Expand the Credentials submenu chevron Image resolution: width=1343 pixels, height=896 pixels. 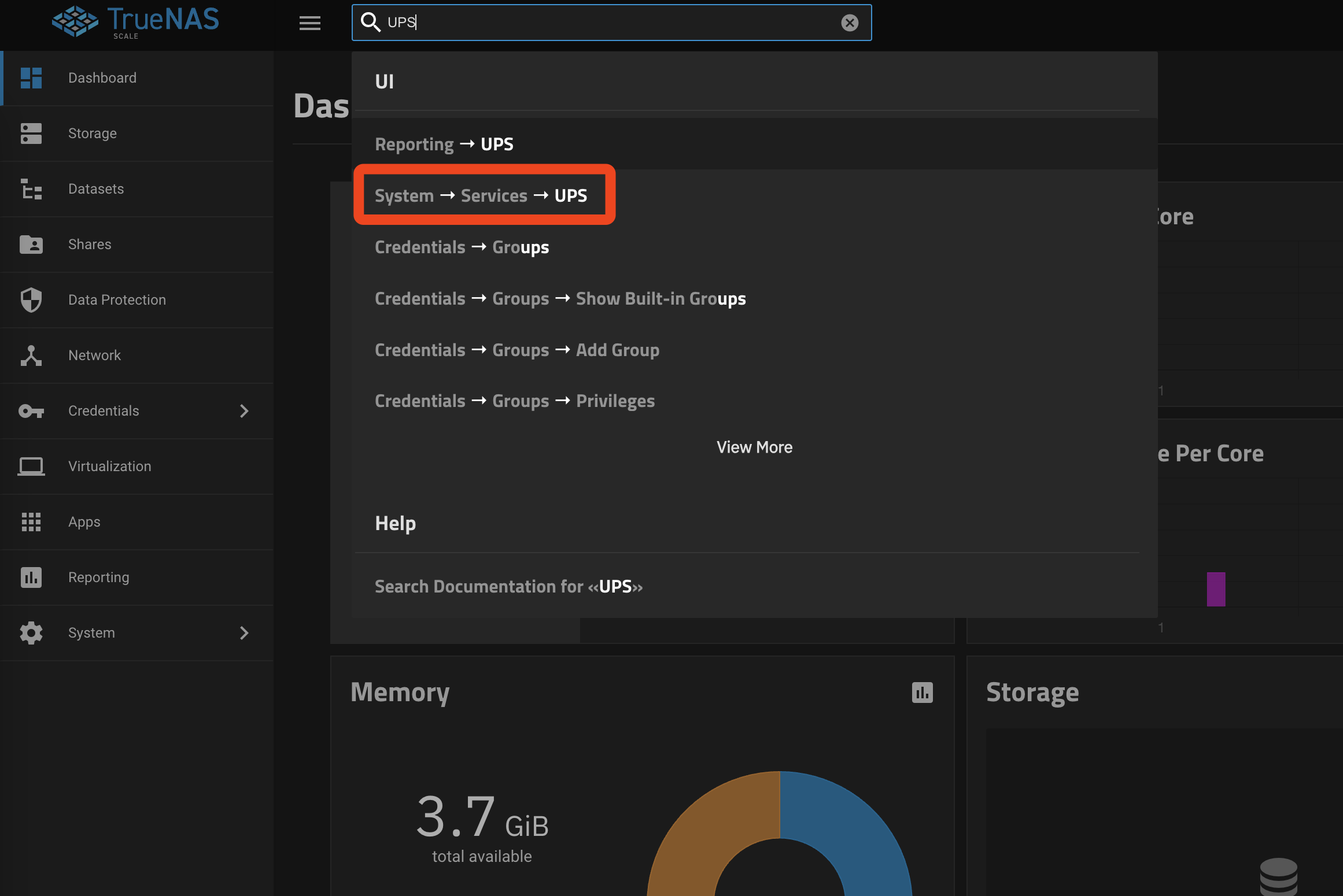point(244,411)
